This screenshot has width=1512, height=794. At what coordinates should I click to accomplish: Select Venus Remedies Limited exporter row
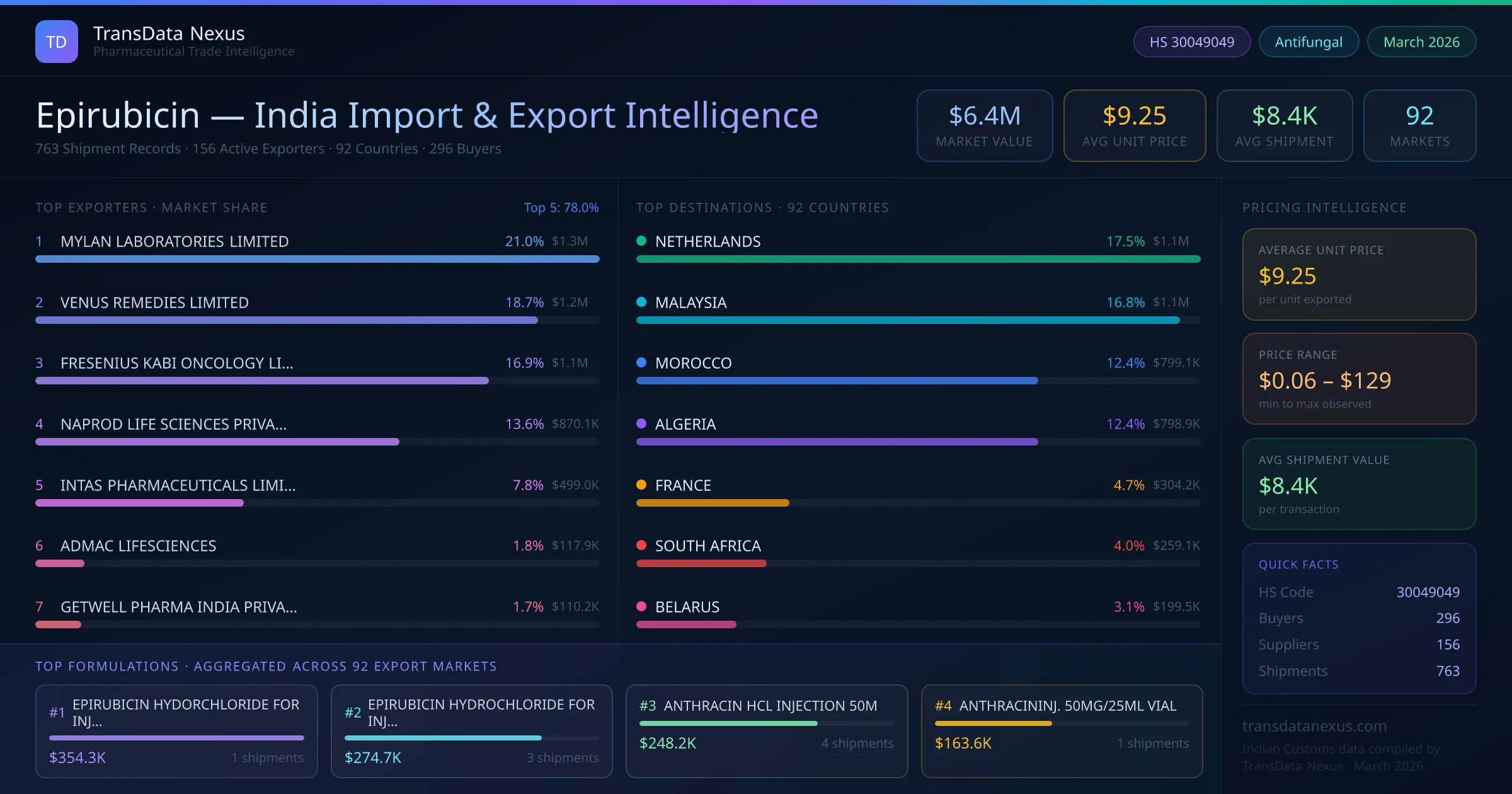pos(154,302)
